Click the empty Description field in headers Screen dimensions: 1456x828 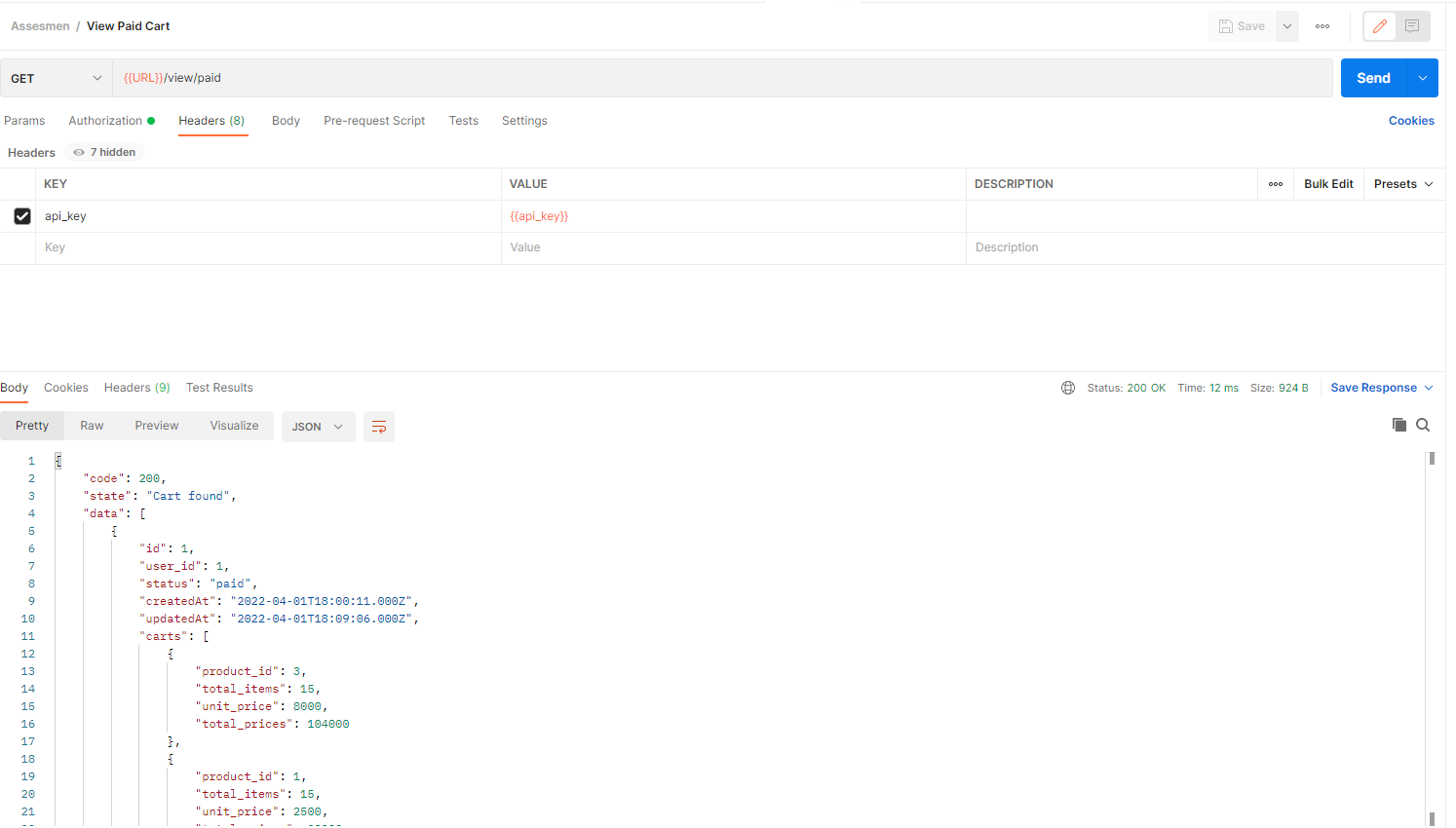pos(1206,247)
